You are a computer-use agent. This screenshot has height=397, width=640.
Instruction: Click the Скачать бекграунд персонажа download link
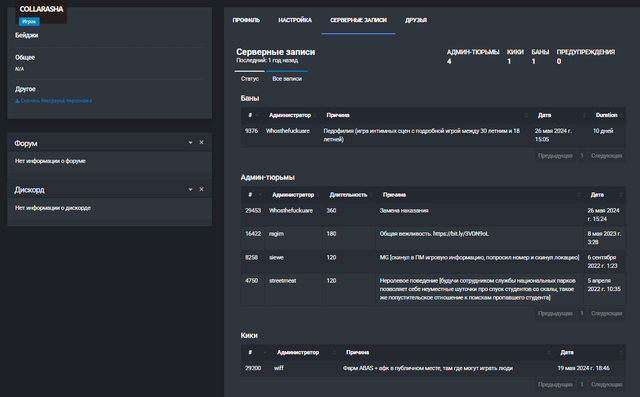coord(53,101)
